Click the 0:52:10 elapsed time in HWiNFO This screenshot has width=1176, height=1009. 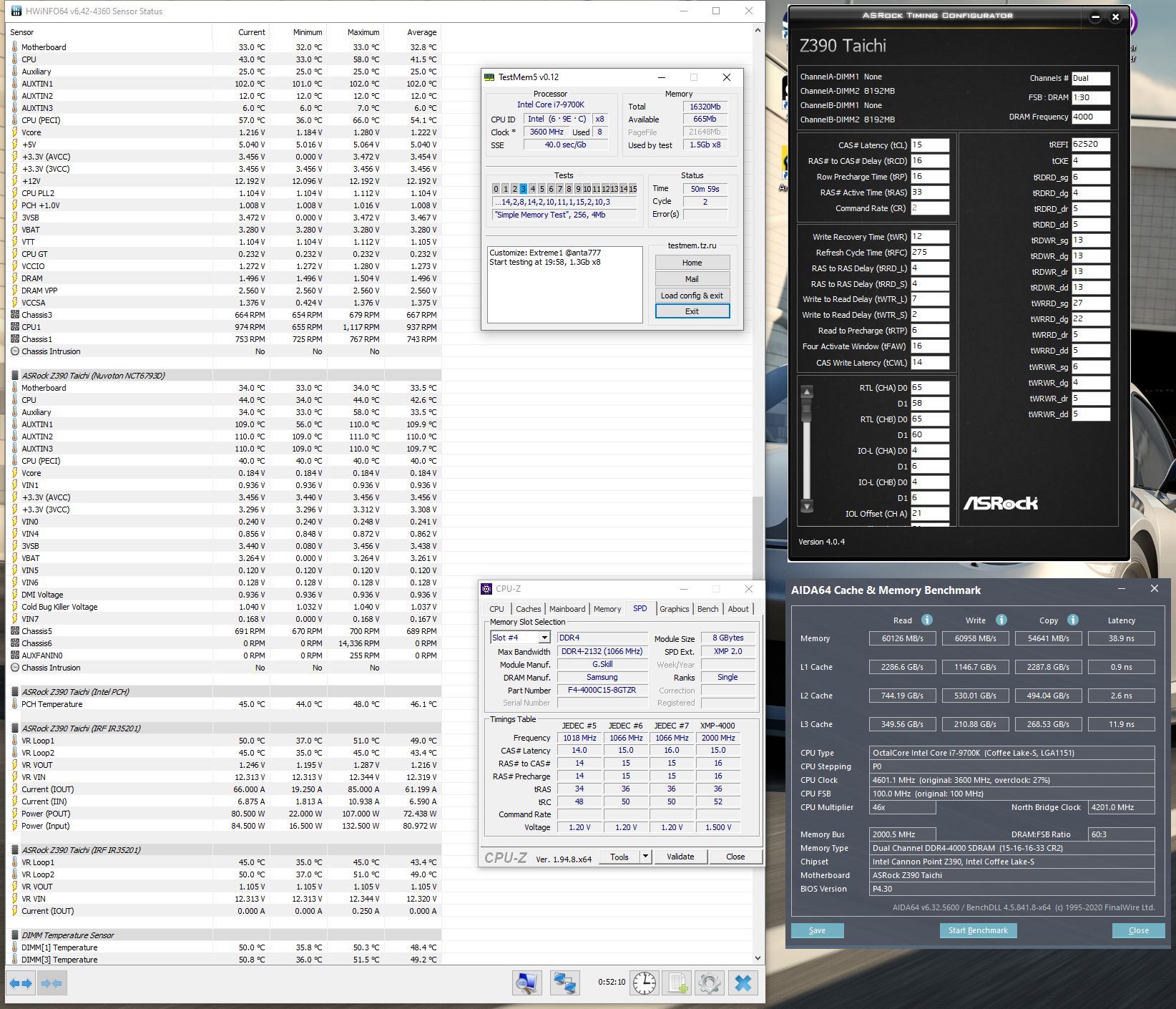(x=612, y=983)
